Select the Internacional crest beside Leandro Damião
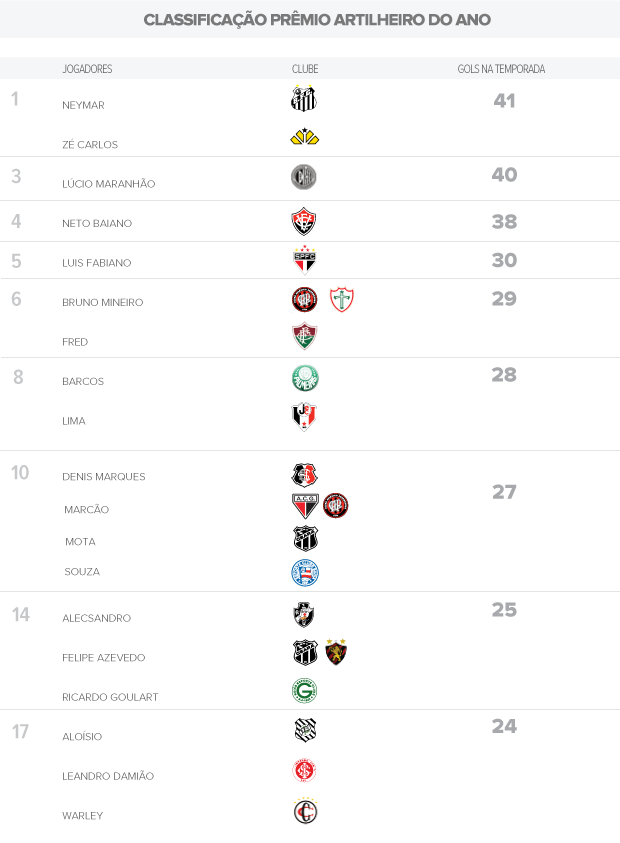The height and width of the screenshot is (843, 620). pos(304,770)
